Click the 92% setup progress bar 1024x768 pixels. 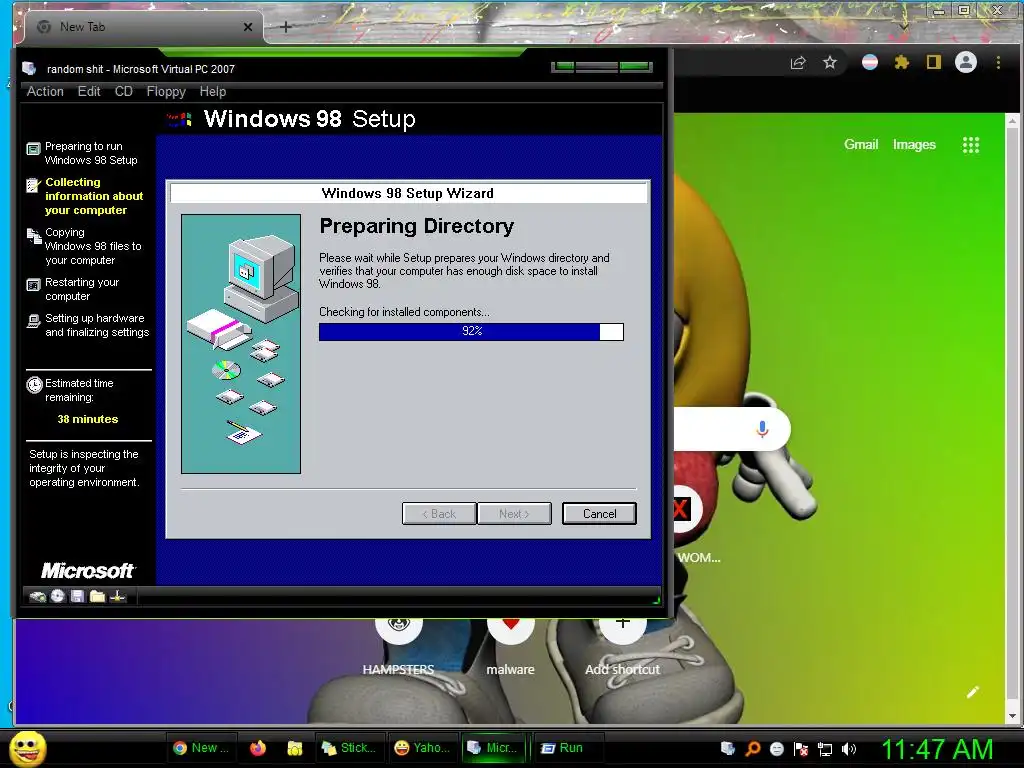[x=471, y=332]
